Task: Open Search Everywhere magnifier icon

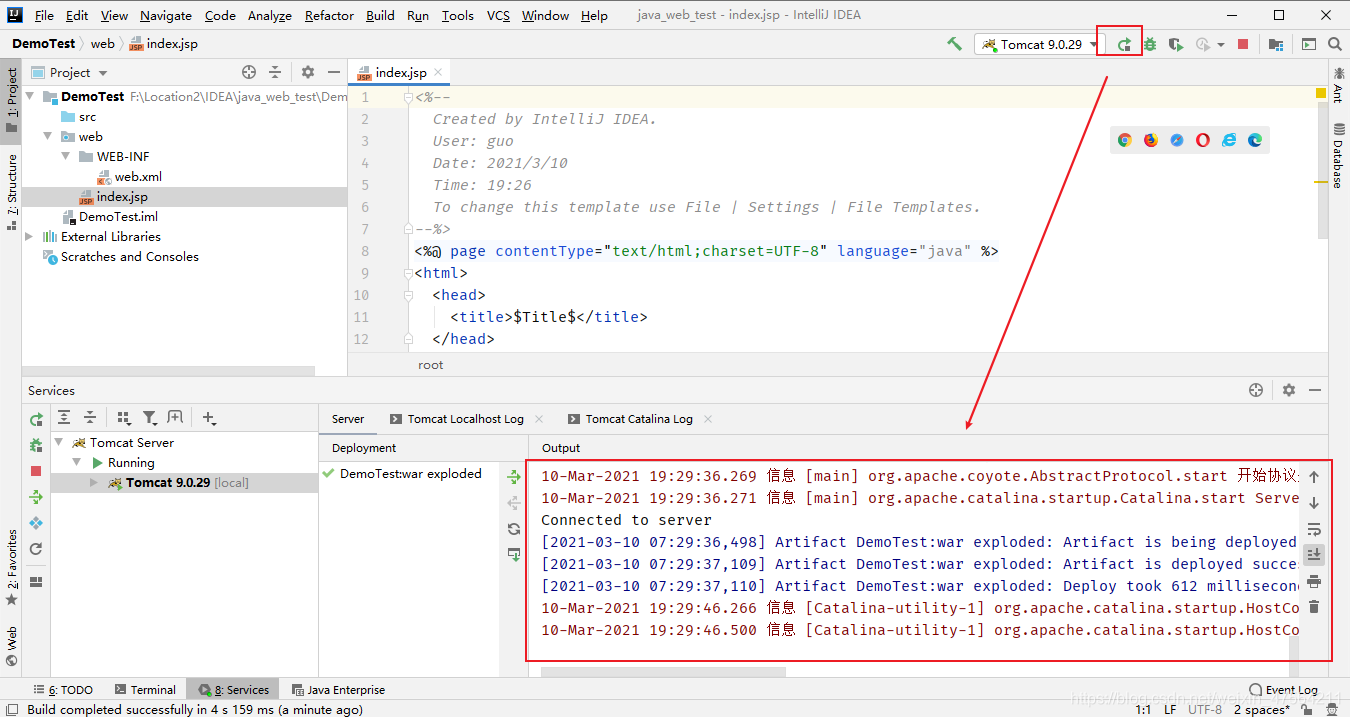Action: coord(1334,44)
